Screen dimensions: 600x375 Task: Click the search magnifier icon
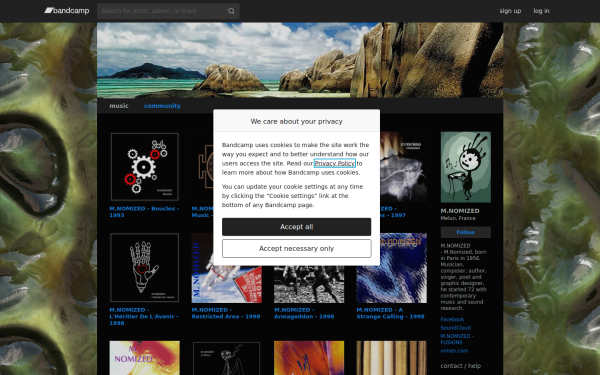[231, 11]
